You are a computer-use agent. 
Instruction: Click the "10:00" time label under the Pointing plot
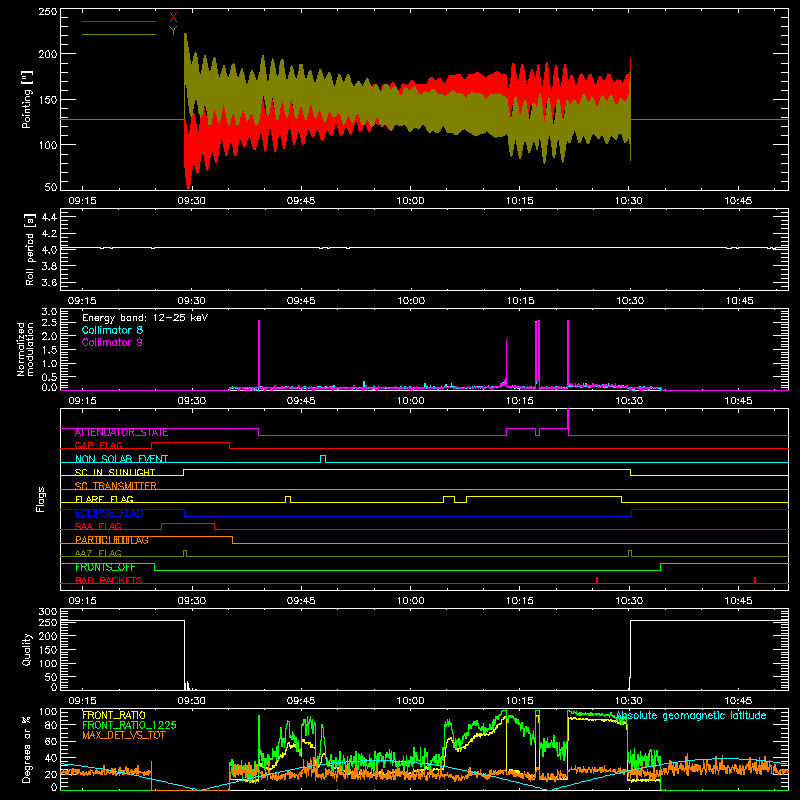click(410, 201)
